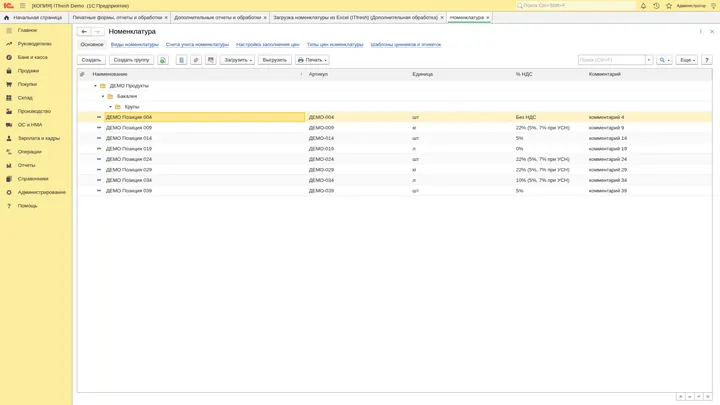Click the Создать button
The width and height of the screenshot is (720, 405).
(91, 60)
